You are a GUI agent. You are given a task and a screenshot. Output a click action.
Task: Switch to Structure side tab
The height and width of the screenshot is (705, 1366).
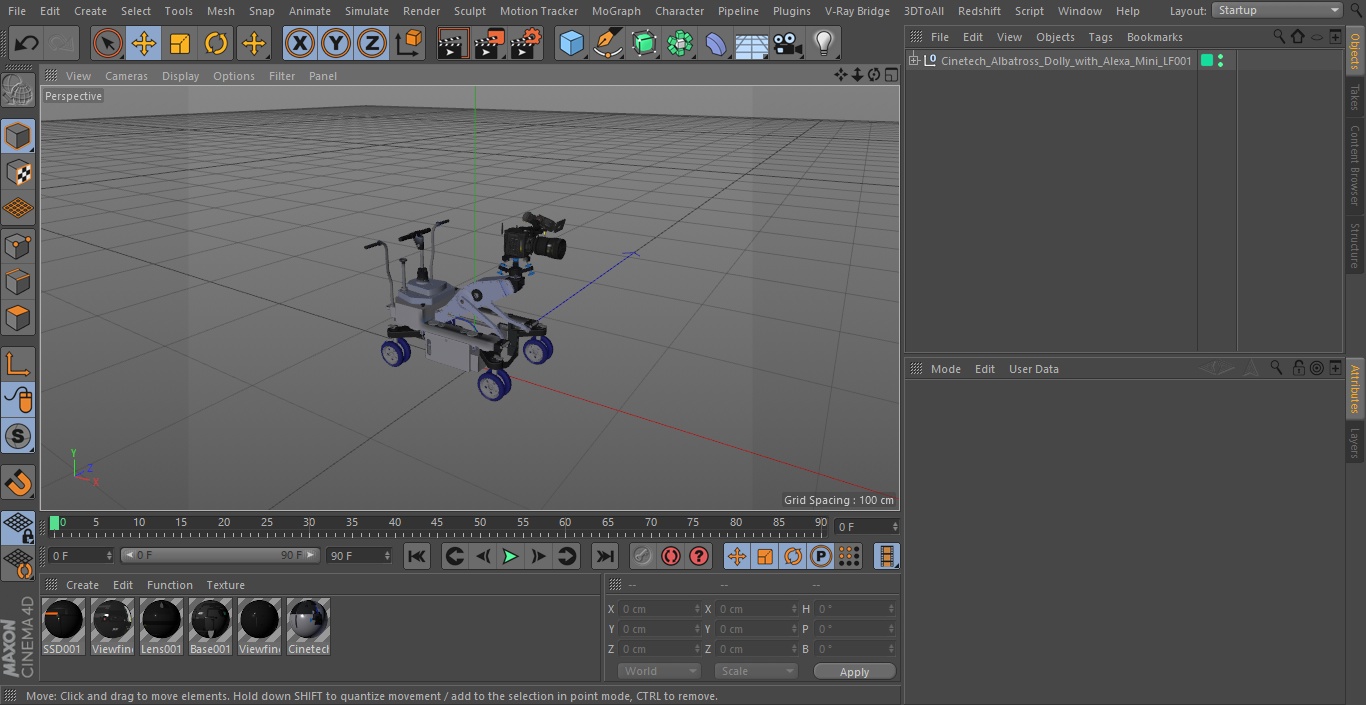coord(1355,245)
